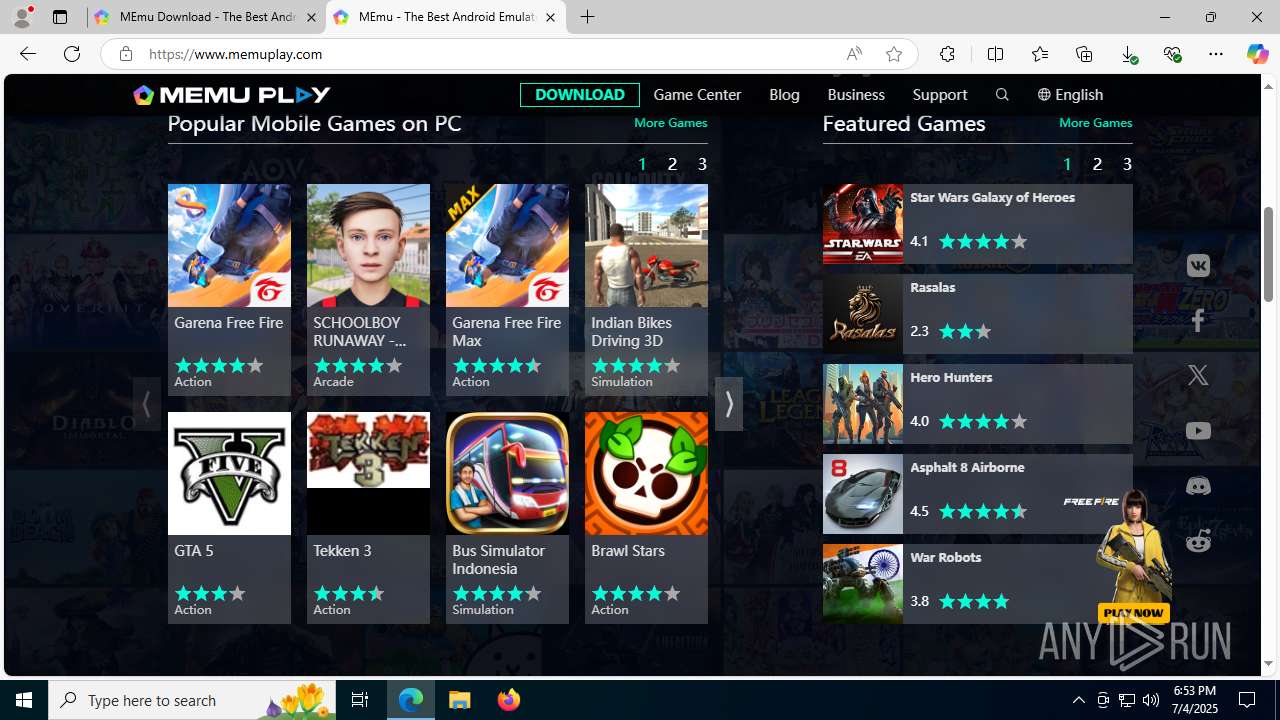
Task: Click the Read aloud icon
Action: [854, 54]
